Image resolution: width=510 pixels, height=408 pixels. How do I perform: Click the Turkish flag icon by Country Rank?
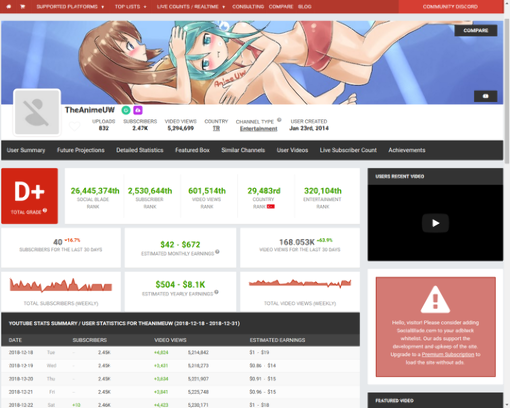coord(270,207)
